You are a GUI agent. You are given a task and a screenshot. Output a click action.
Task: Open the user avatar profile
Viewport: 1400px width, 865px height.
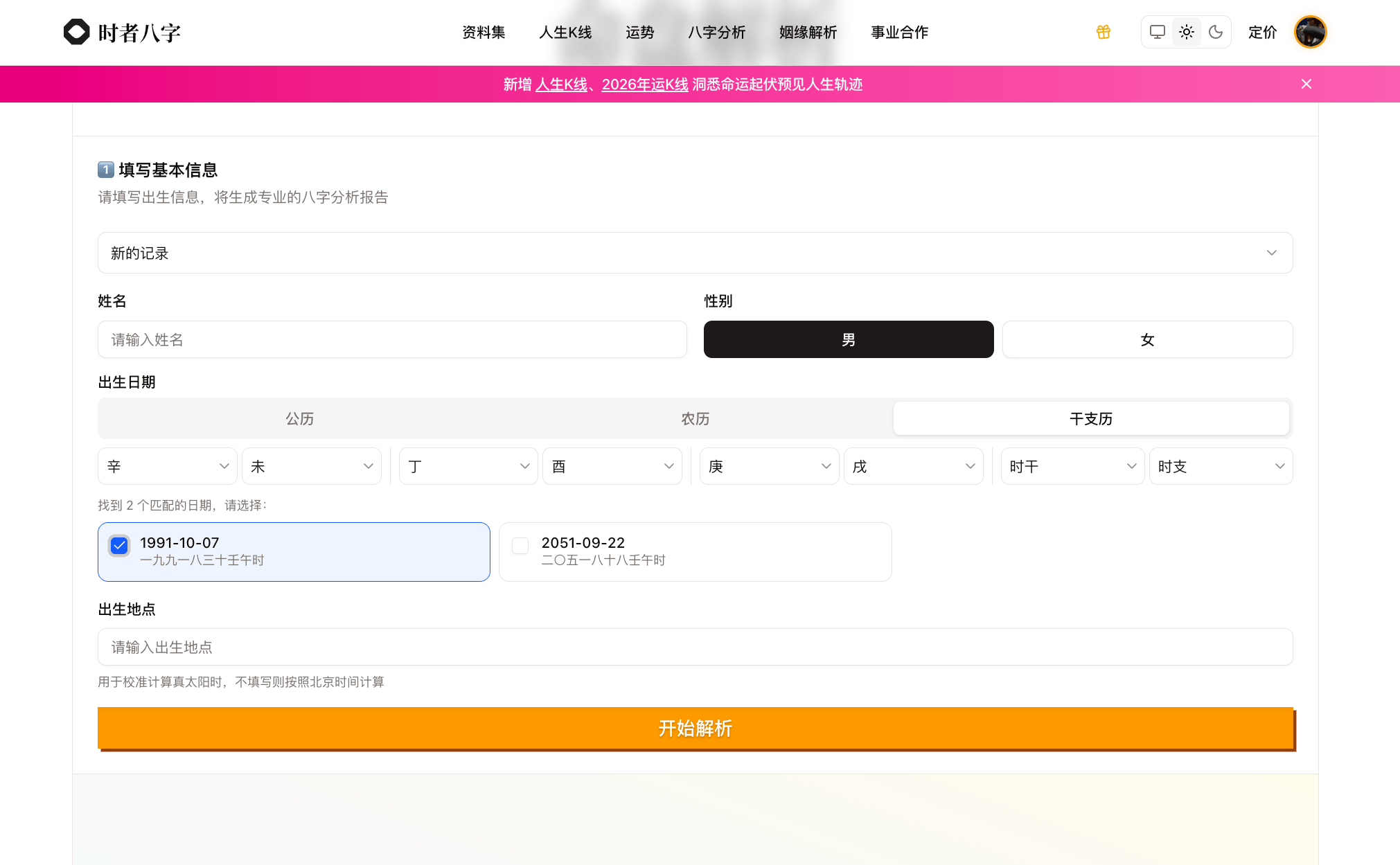[x=1310, y=32]
